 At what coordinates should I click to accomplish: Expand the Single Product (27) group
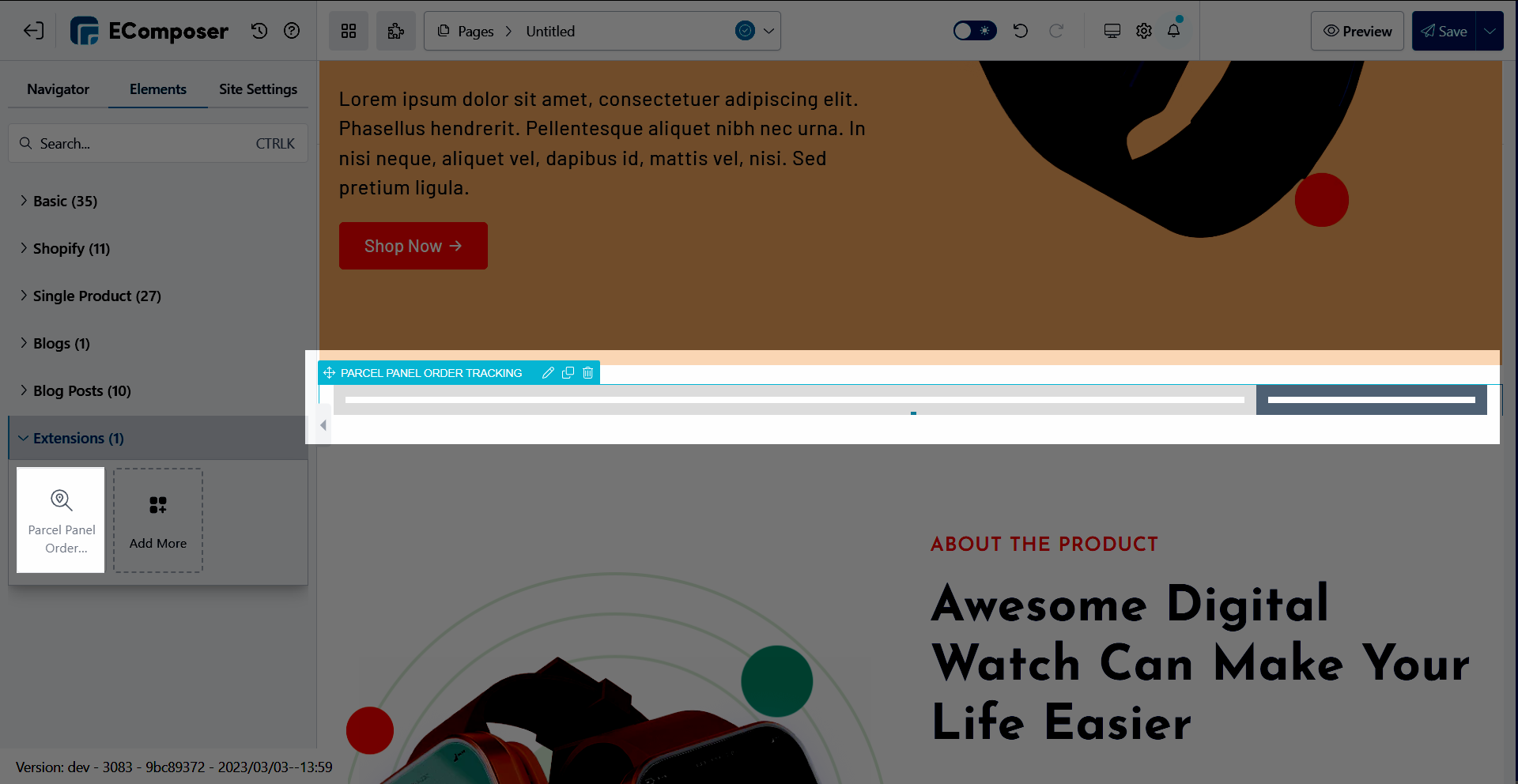point(158,296)
